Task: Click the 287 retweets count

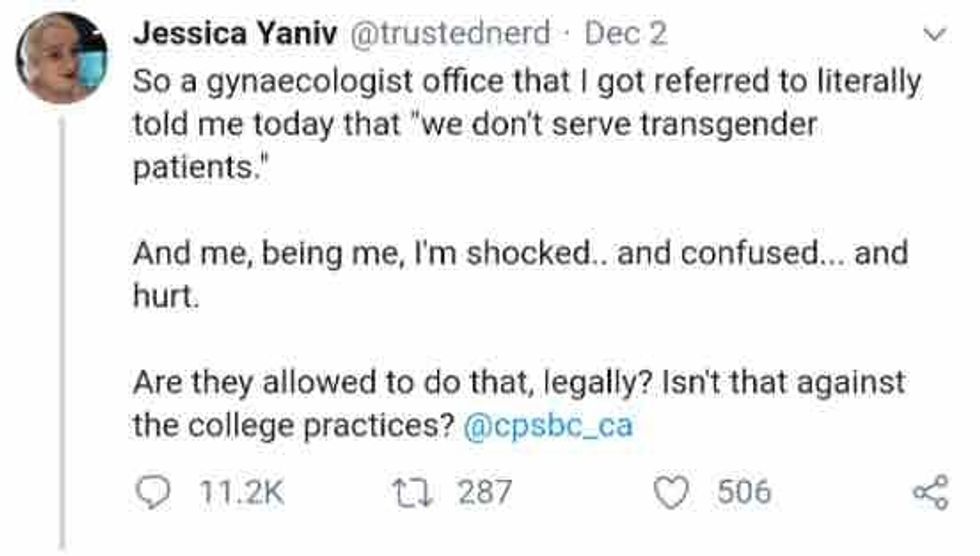Action: [484, 491]
